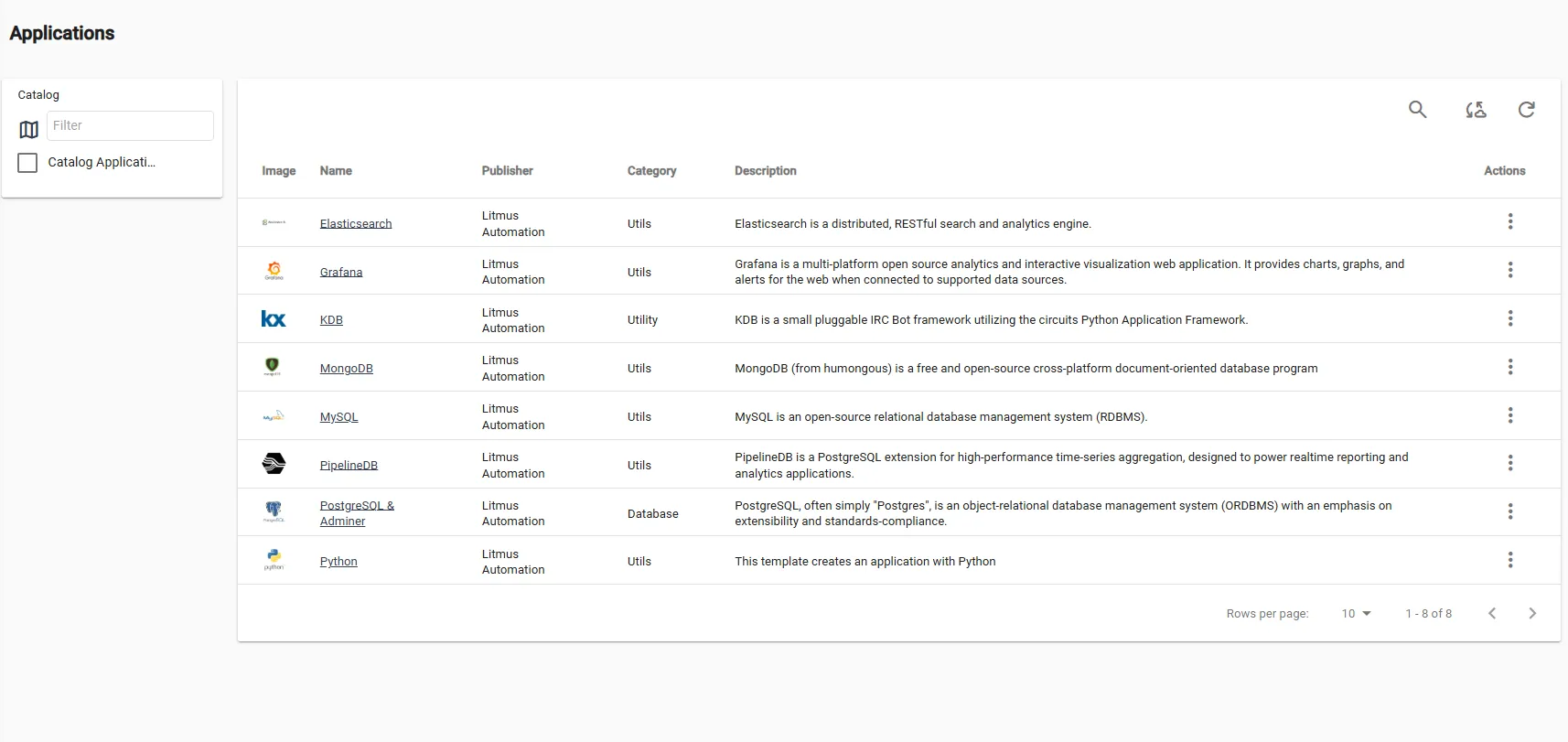
Task: Click the Description column header
Action: point(766,171)
